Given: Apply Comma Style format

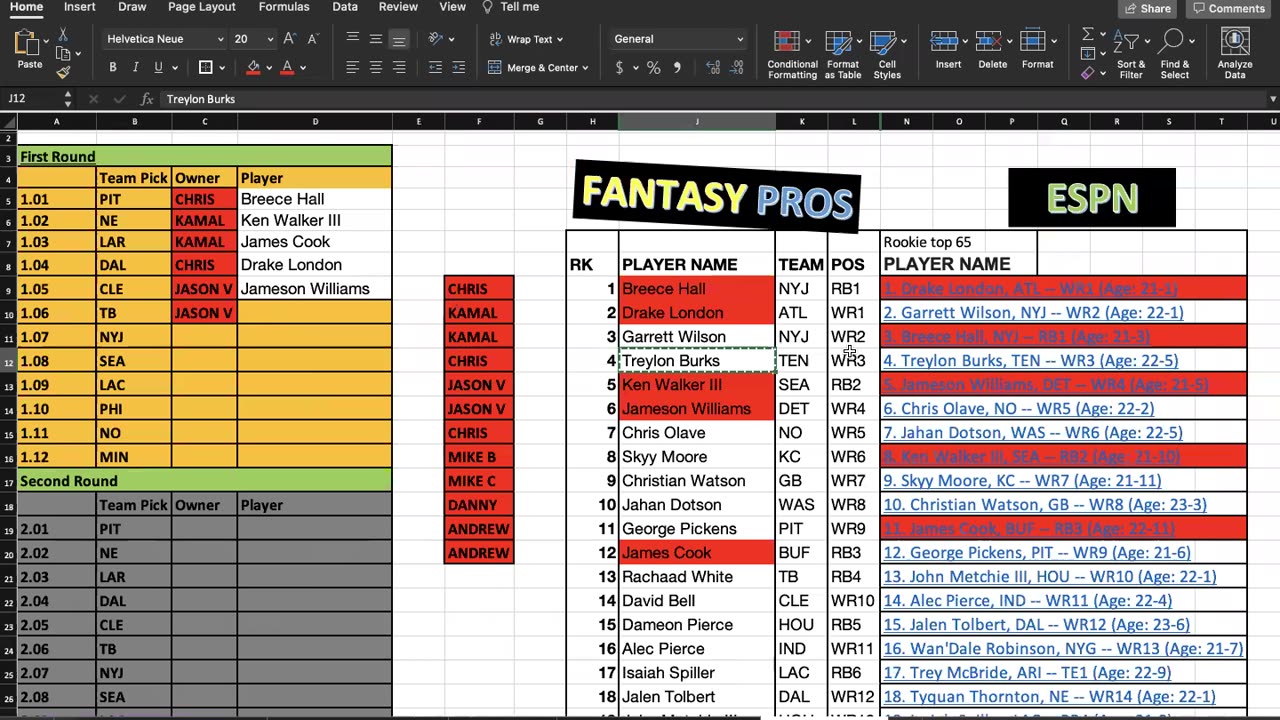Looking at the screenshot, I should [x=677, y=68].
